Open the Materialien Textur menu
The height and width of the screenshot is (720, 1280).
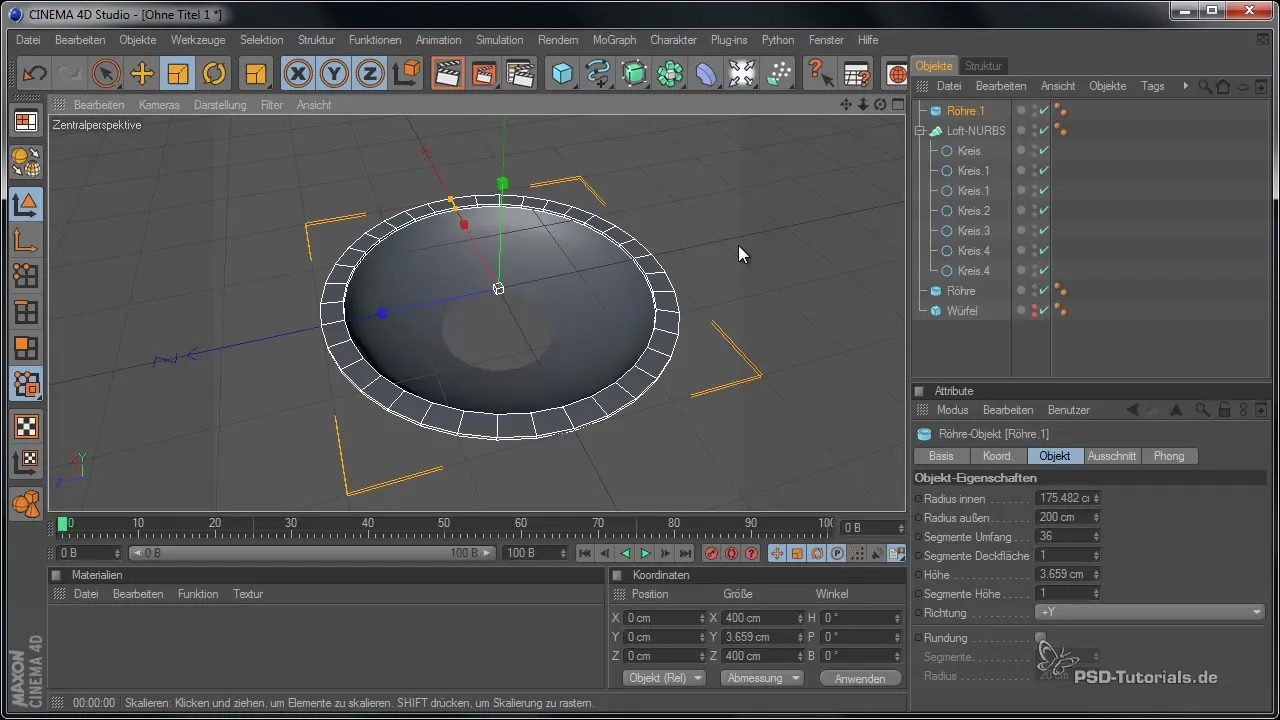point(248,594)
